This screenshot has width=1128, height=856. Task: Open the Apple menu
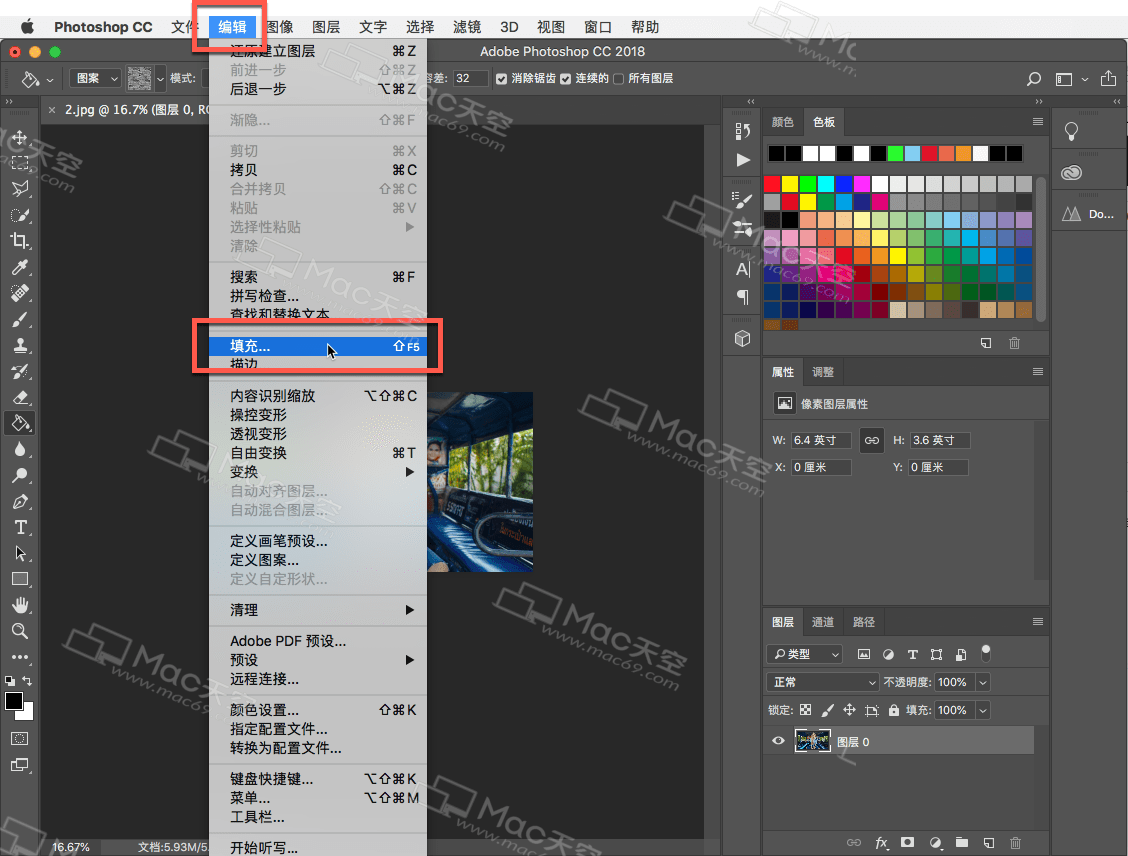coord(27,27)
